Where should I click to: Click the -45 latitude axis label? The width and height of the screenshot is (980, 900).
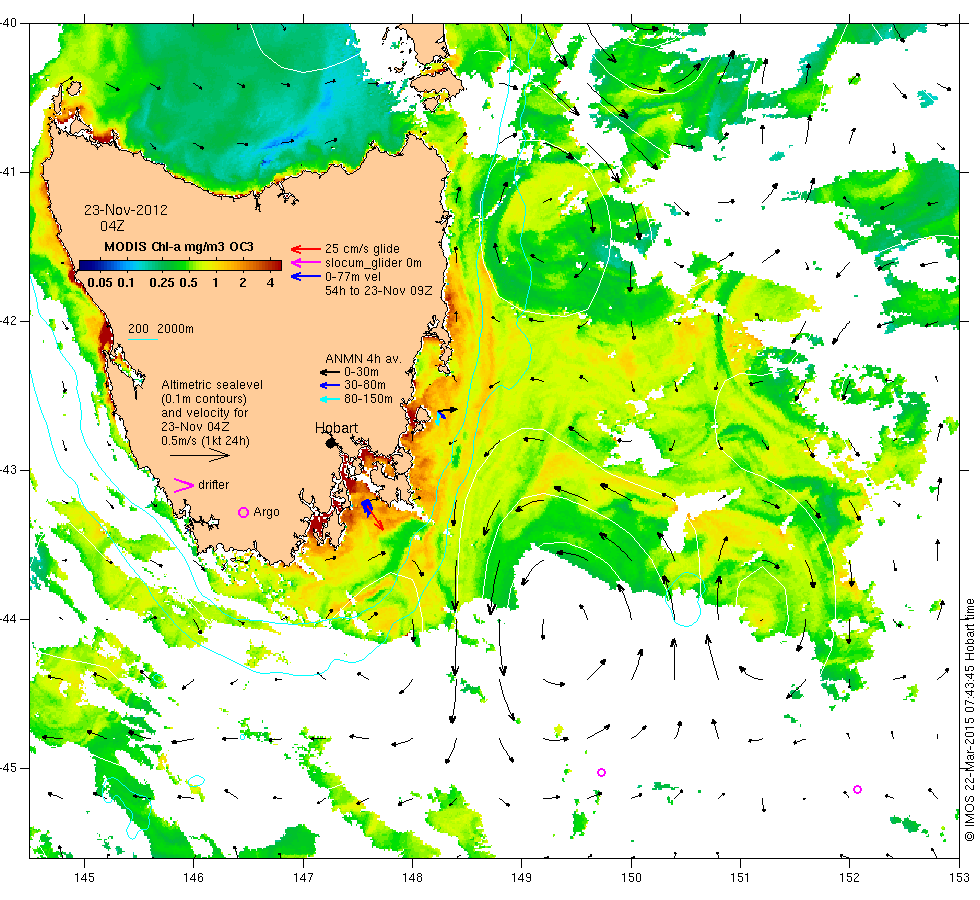click(9, 768)
